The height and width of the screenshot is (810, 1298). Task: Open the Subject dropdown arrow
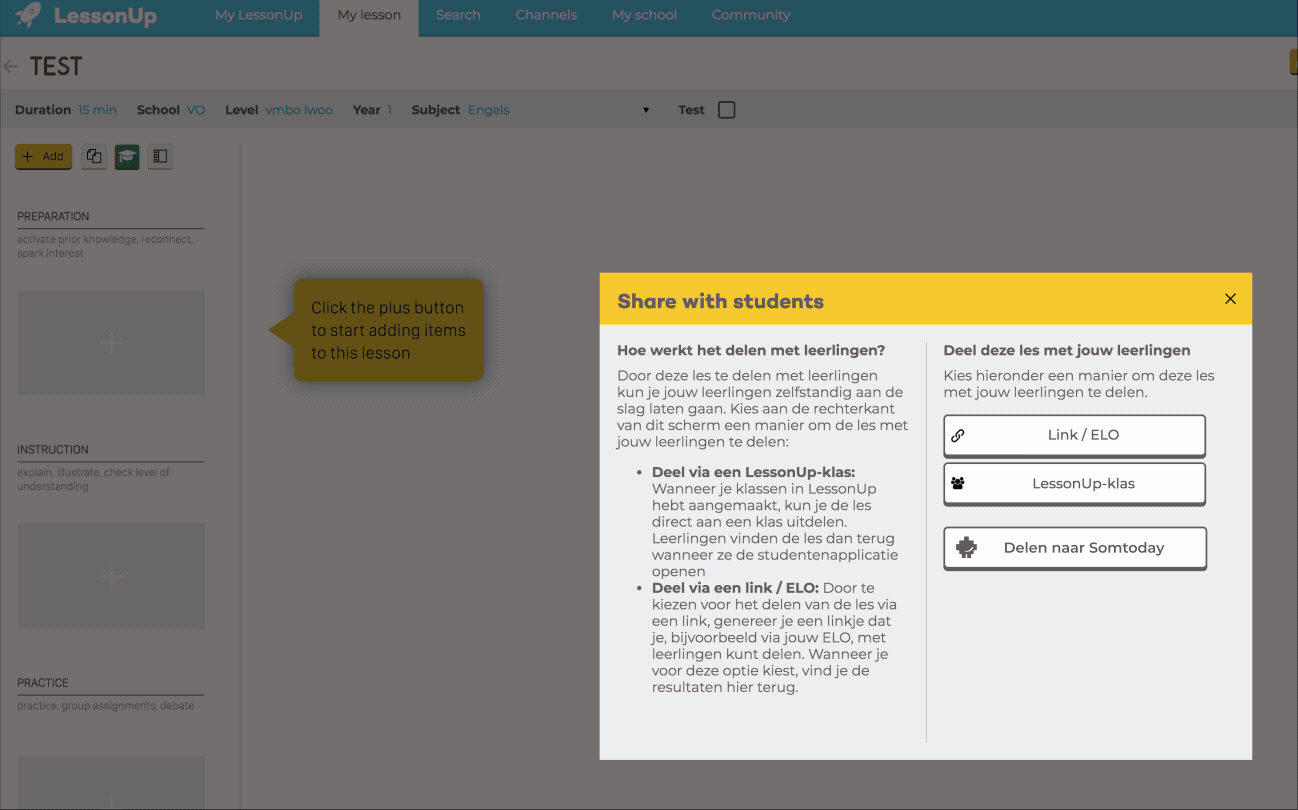(x=646, y=110)
